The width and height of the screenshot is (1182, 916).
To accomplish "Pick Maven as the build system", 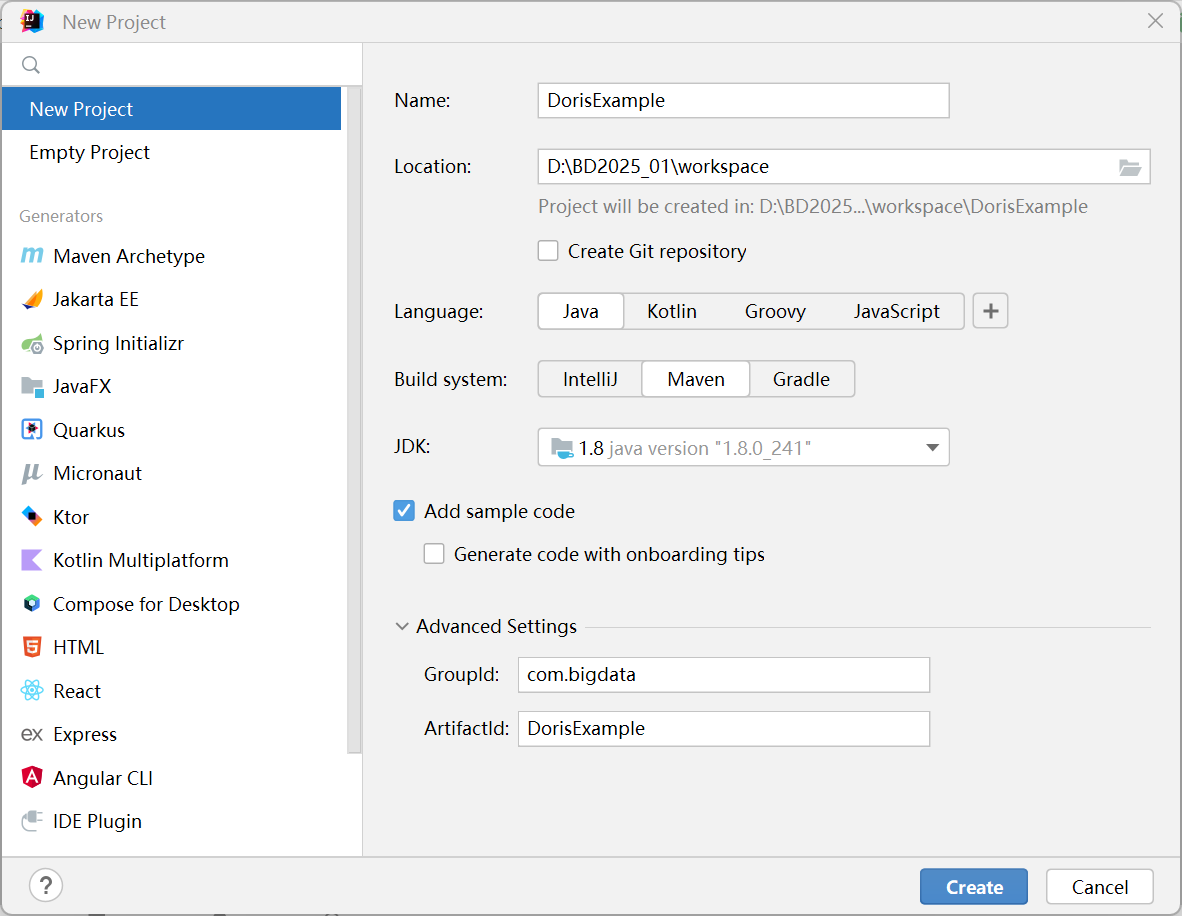I will [x=696, y=379].
